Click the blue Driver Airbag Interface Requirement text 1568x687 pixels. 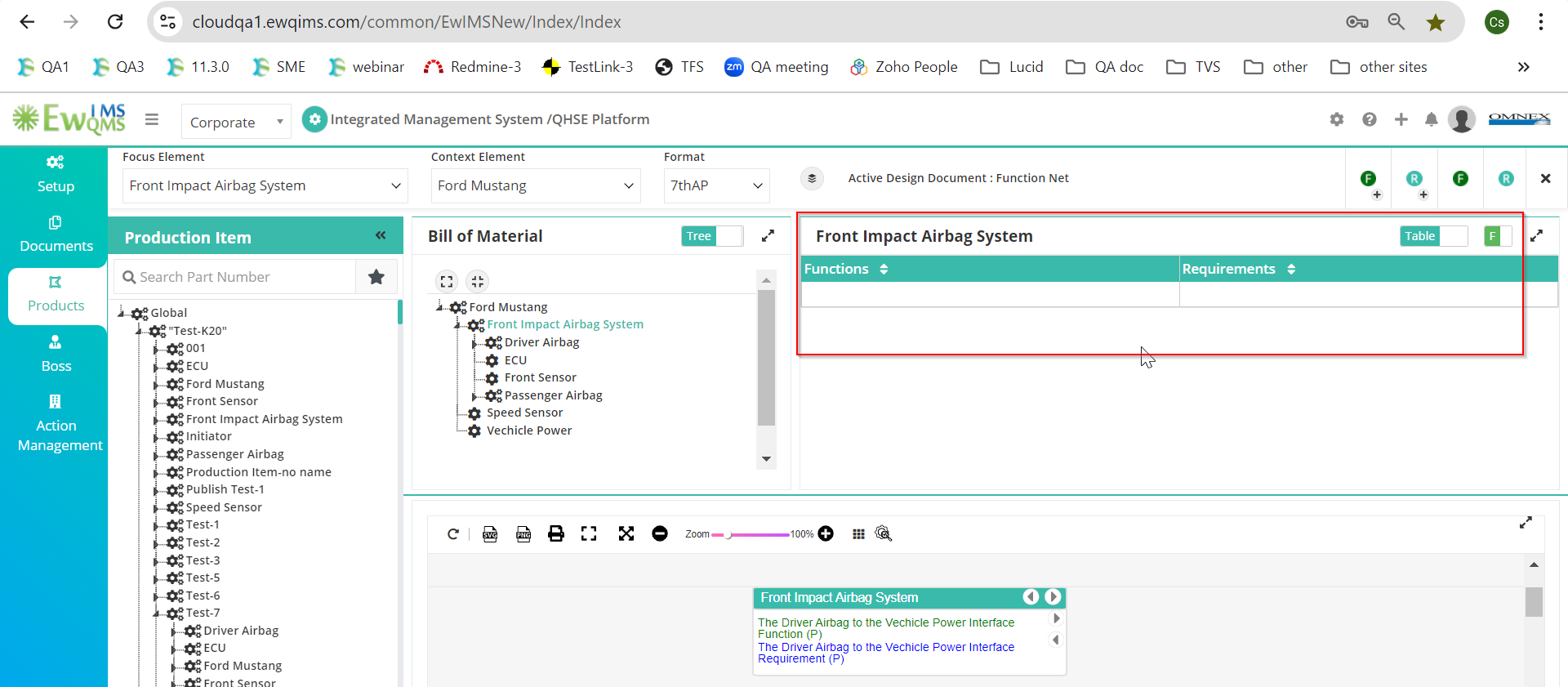coord(886,653)
